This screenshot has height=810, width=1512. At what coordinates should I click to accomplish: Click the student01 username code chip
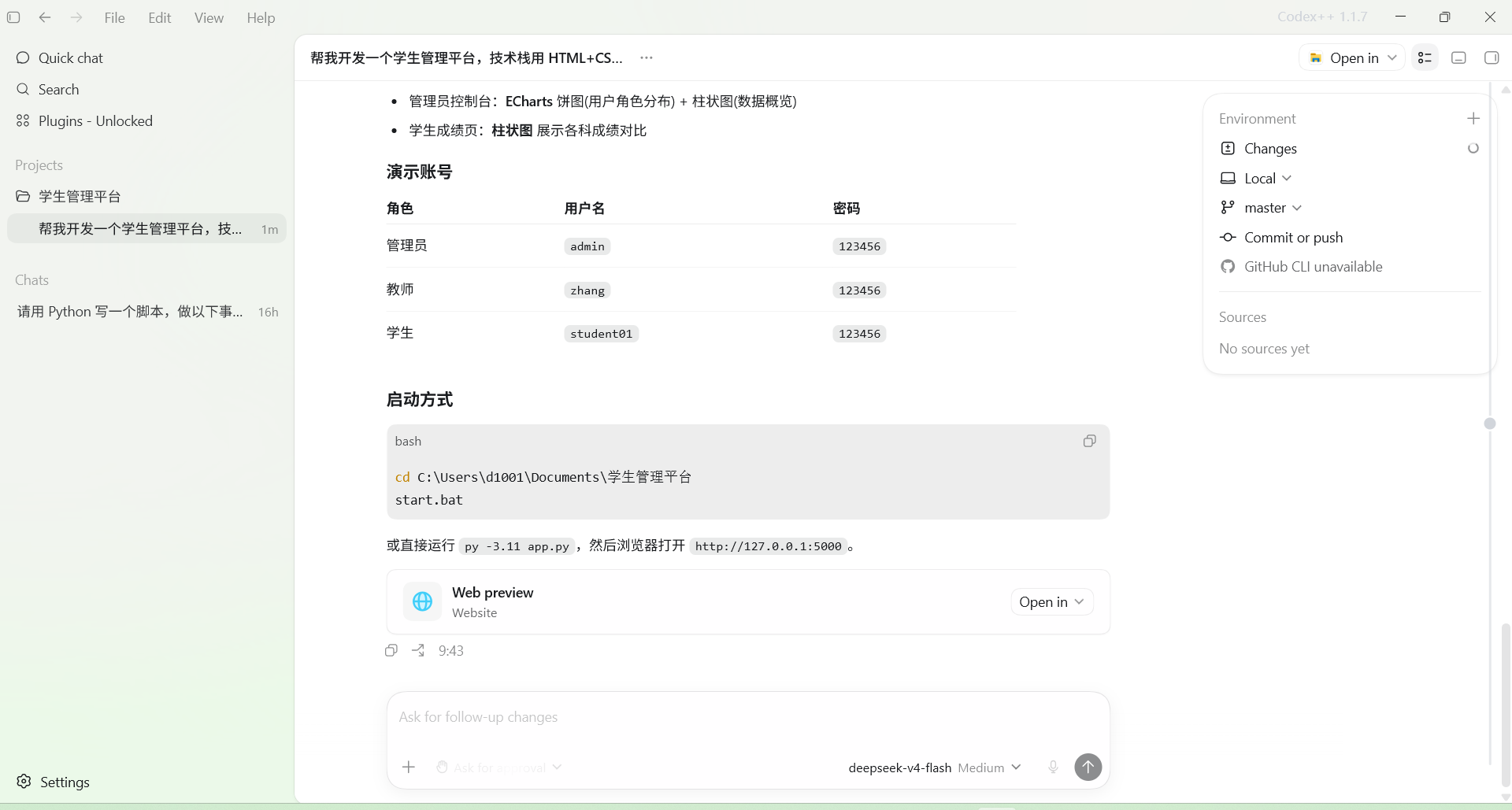pyautogui.click(x=602, y=334)
